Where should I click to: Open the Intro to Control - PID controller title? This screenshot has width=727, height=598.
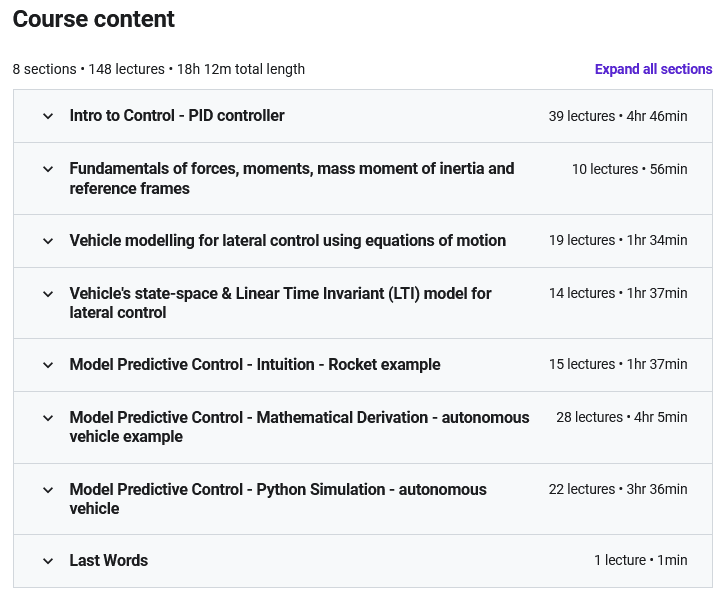177,116
